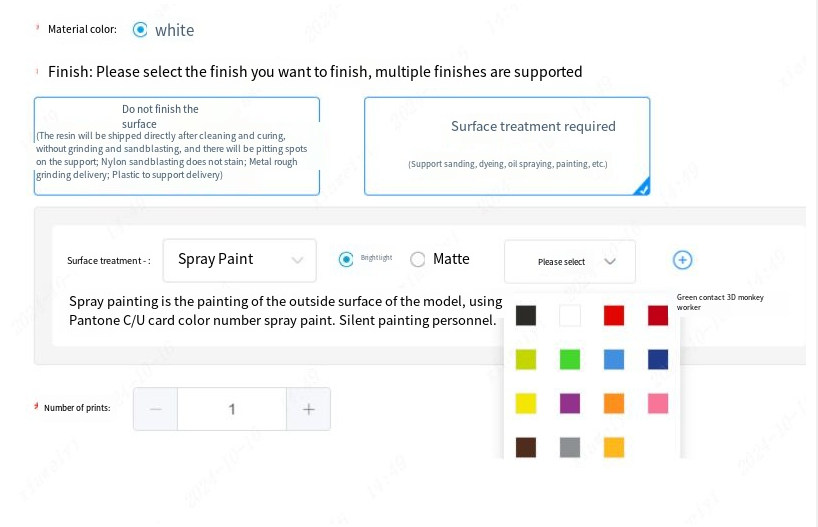Viewport: 818px width, 527px height.
Task: Select the navy blue color swatch
Action: click(x=658, y=359)
